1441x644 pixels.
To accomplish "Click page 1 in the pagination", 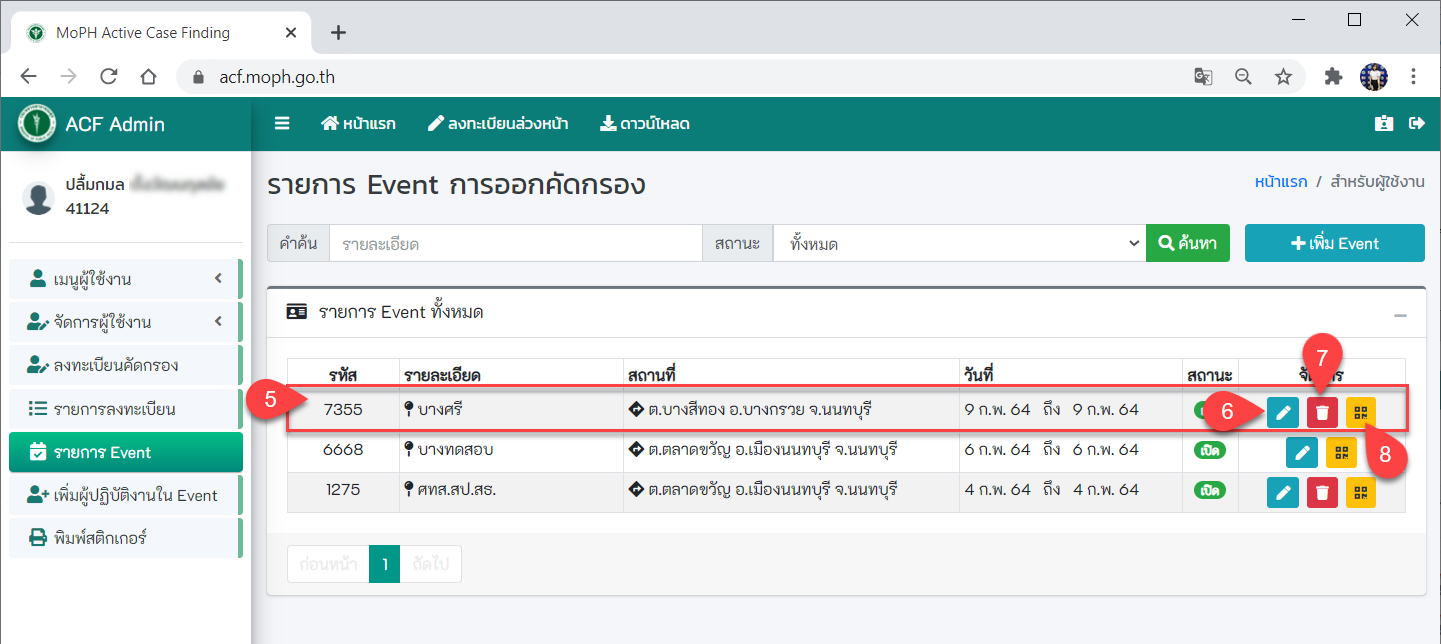I will pos(384,564).
